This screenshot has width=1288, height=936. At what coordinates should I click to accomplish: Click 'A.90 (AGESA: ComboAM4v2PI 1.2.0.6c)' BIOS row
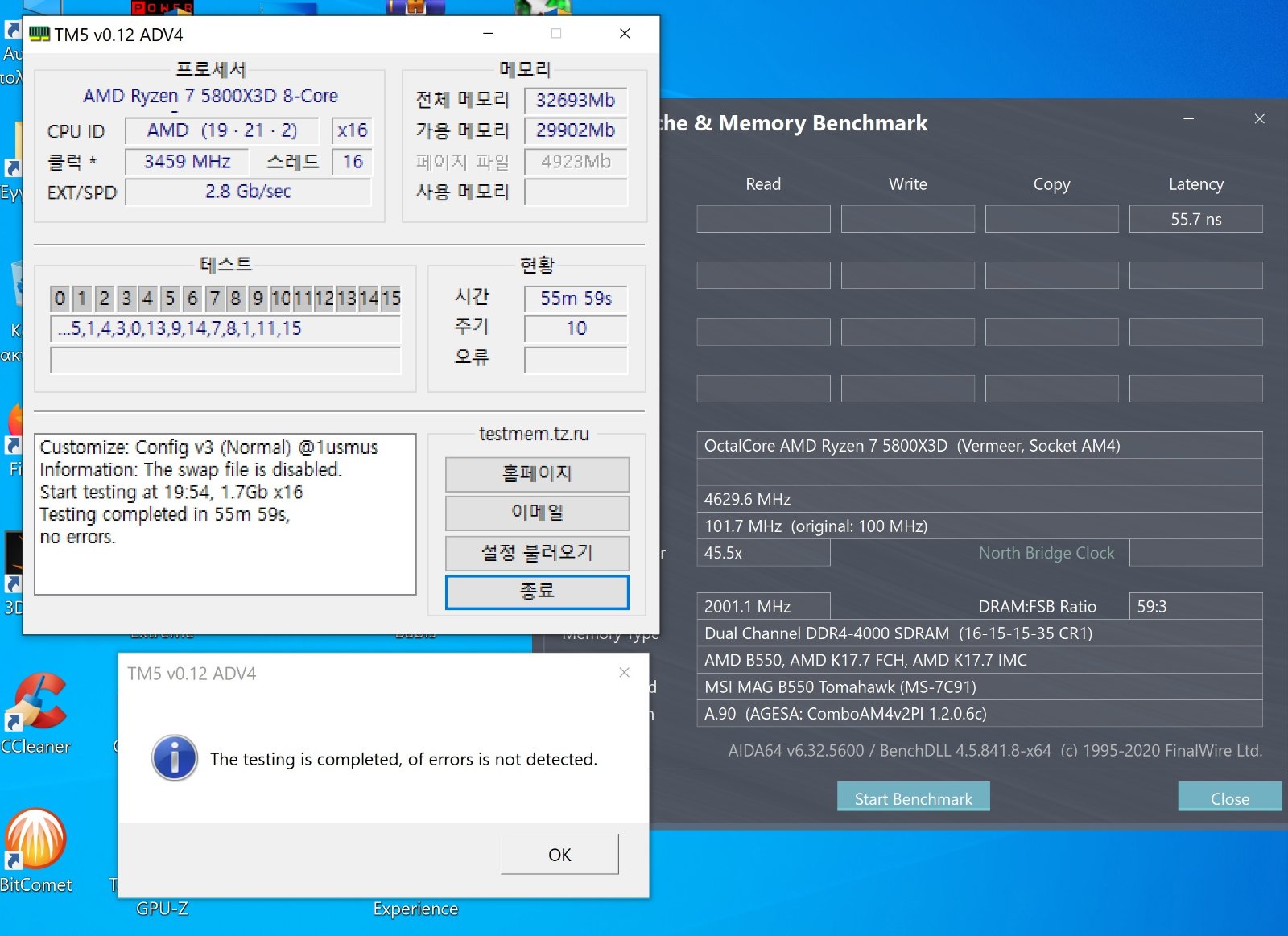coord(979,713)
